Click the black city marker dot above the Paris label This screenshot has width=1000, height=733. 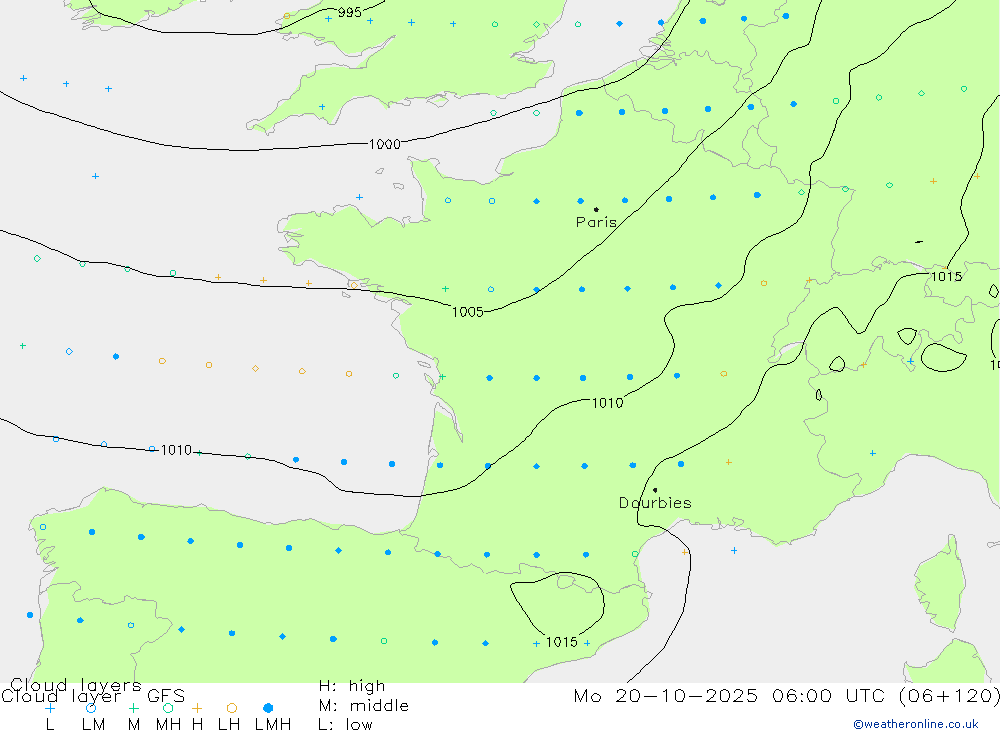596,209
